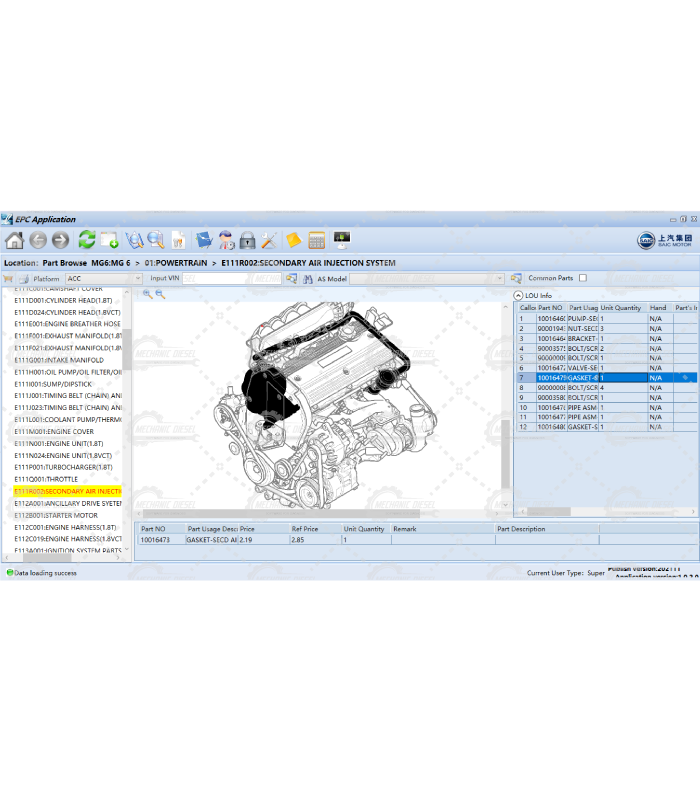The height and width of the screenshot is (800, 700).
Task: Click the Home icon in the toolbar
Action: (x=14, y=240)
